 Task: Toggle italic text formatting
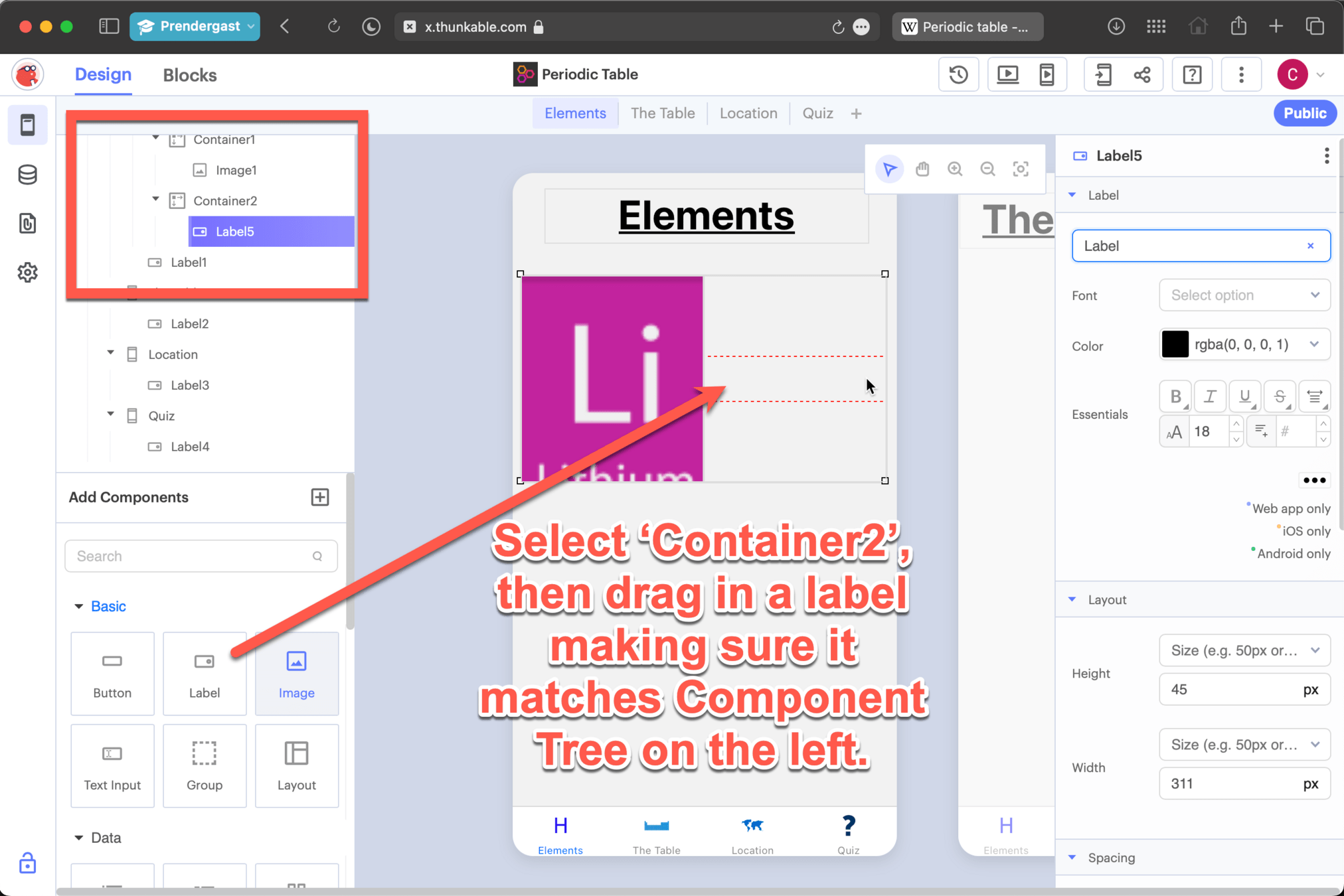click(x=1210, y=397)
